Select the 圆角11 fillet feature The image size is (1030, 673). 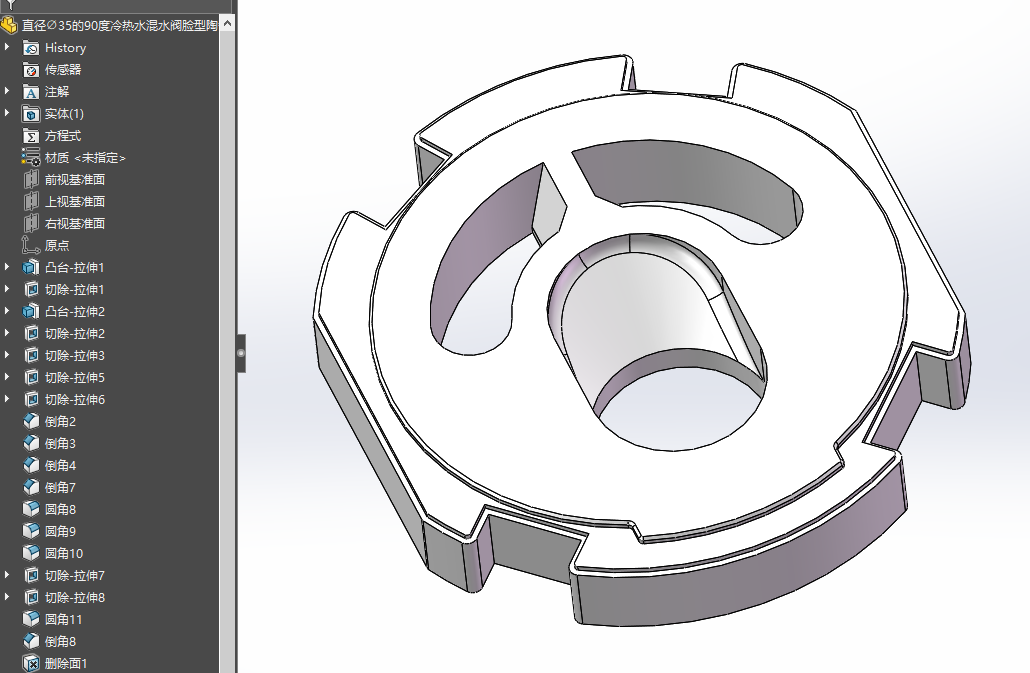point(64,619)
